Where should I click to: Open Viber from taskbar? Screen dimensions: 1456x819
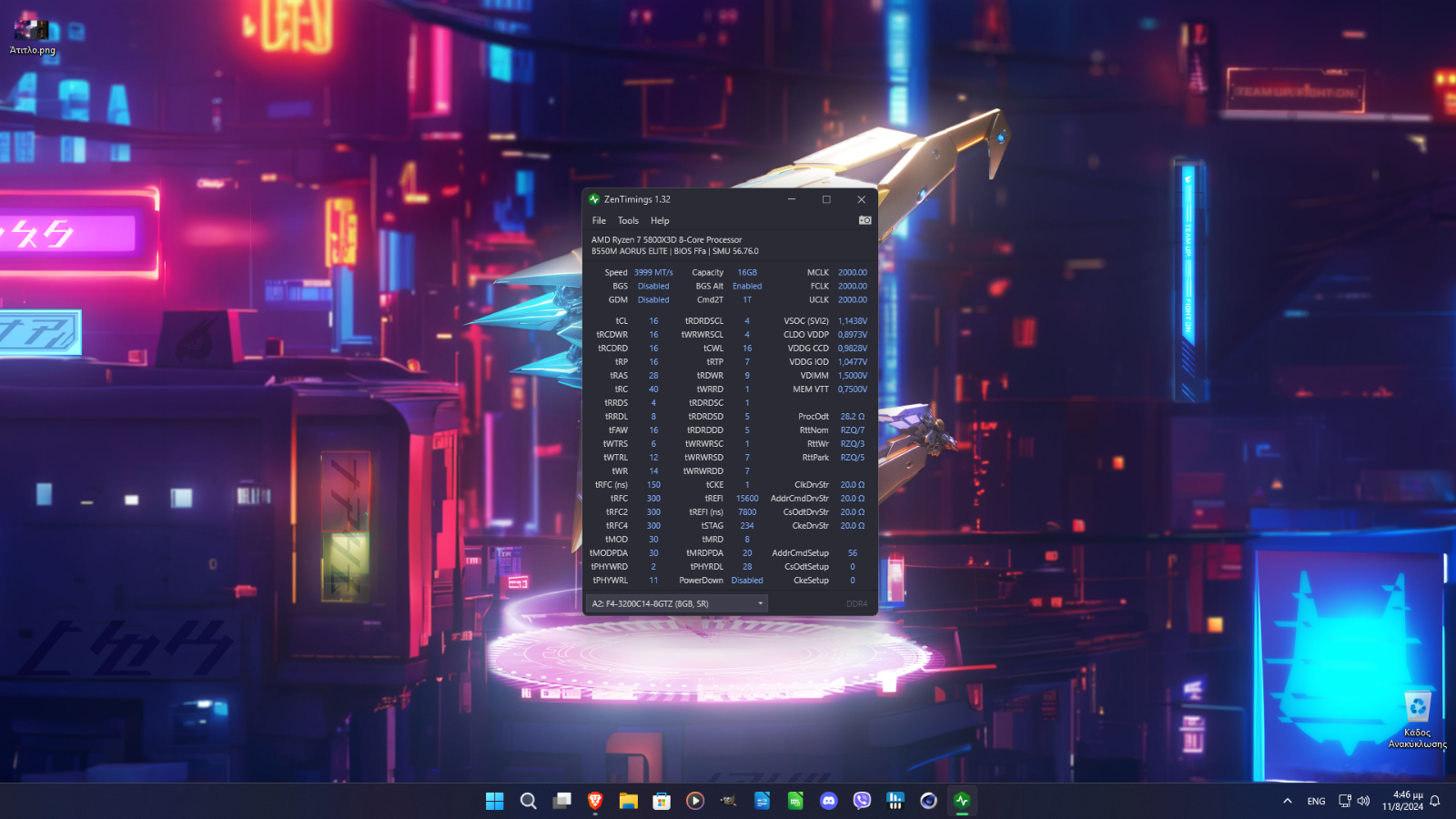[862, 801]
